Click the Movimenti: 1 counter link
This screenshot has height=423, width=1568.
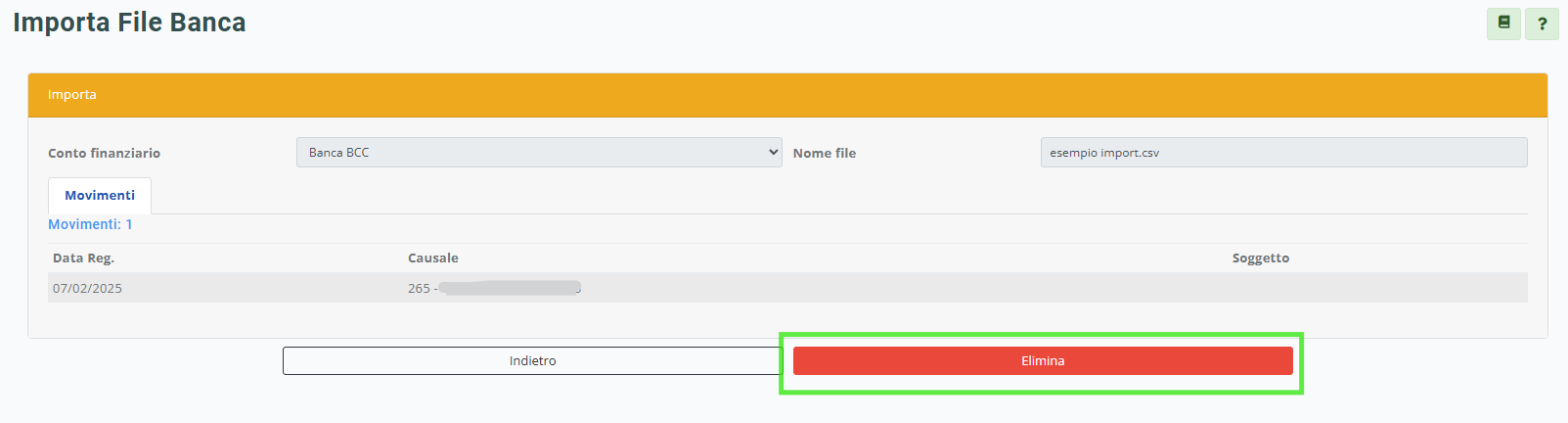pyautogui.click(x=90, y=224)
